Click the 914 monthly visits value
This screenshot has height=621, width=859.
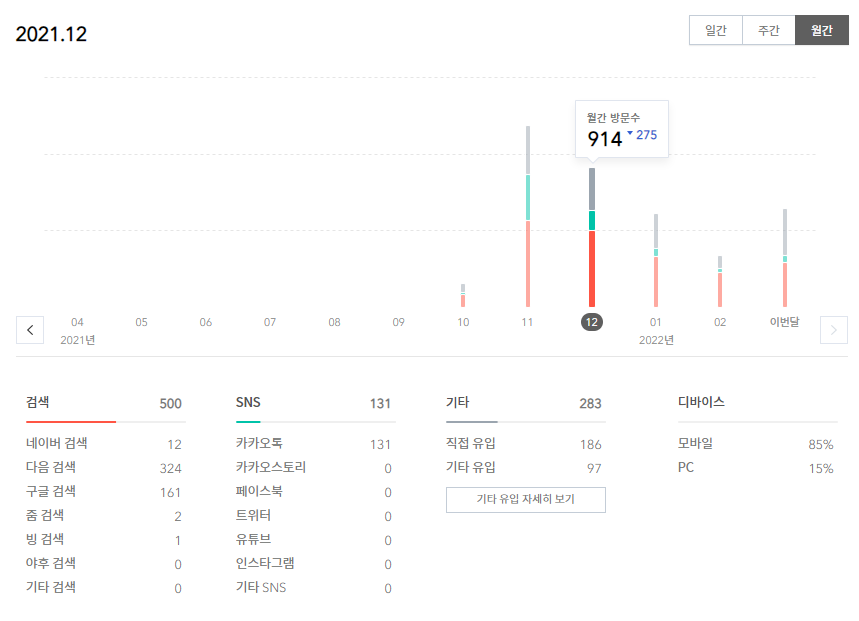pos(605,139)
